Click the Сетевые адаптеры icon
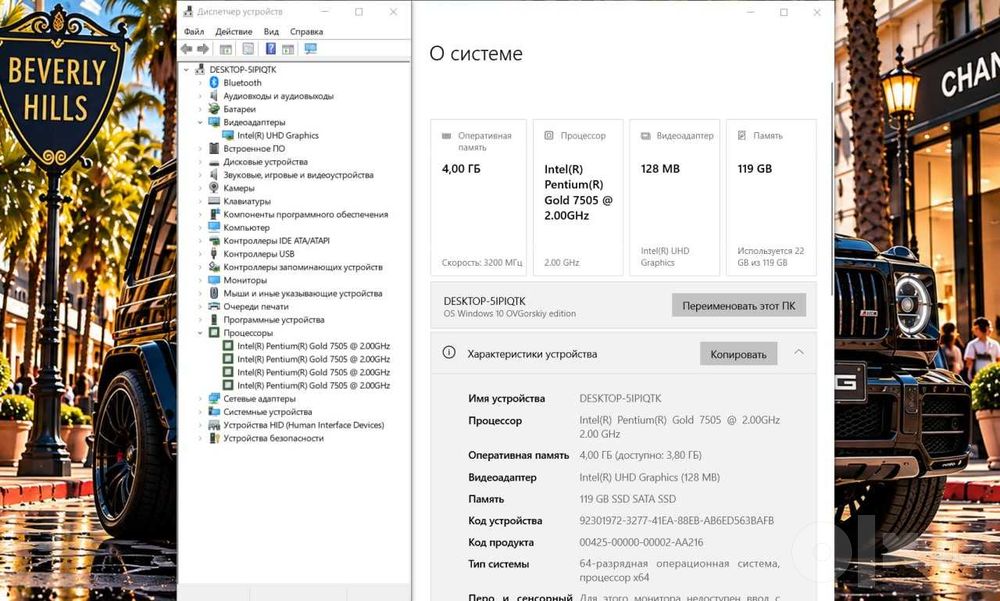 214,399
